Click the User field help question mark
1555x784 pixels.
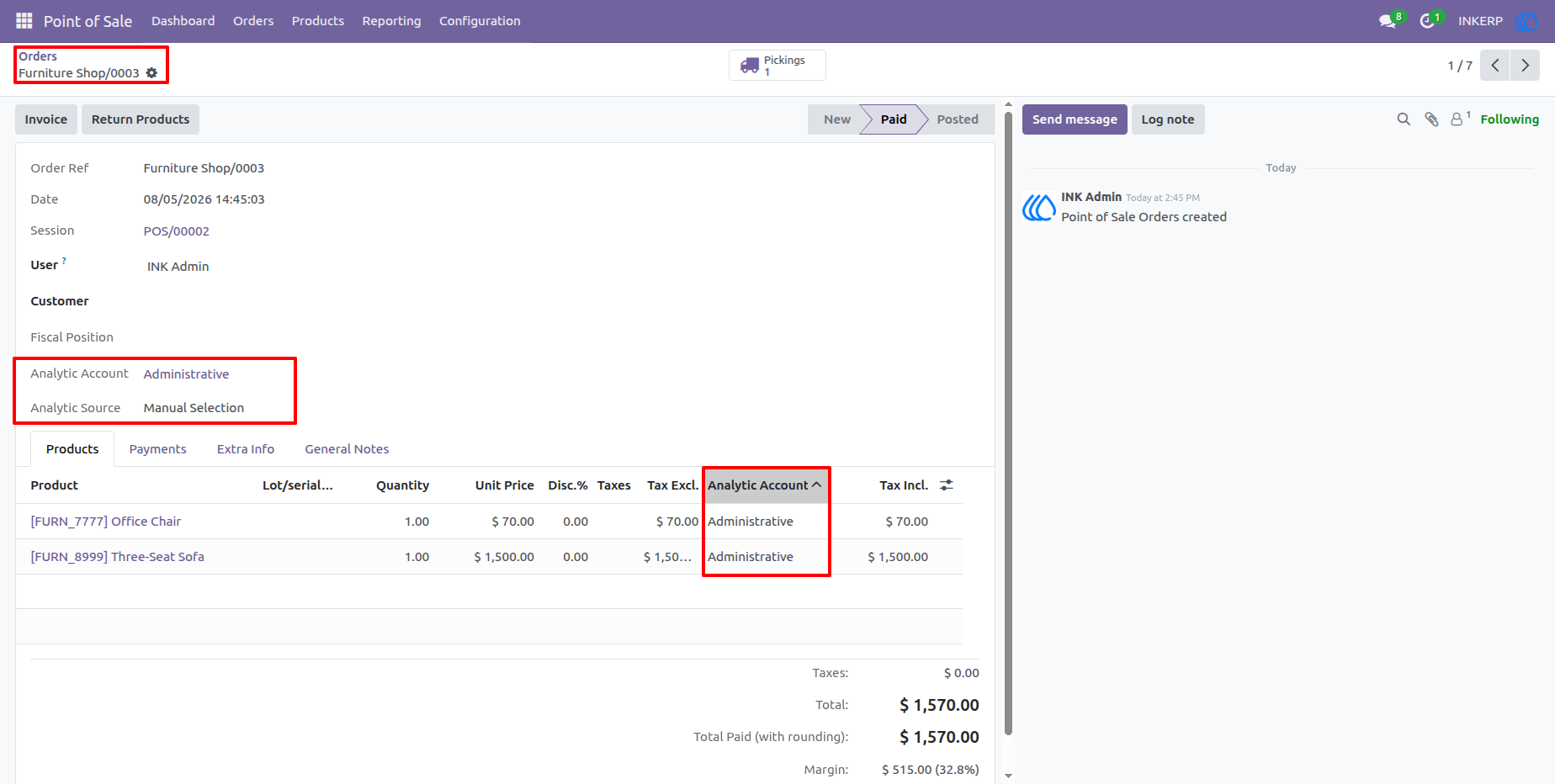(64, 261)
